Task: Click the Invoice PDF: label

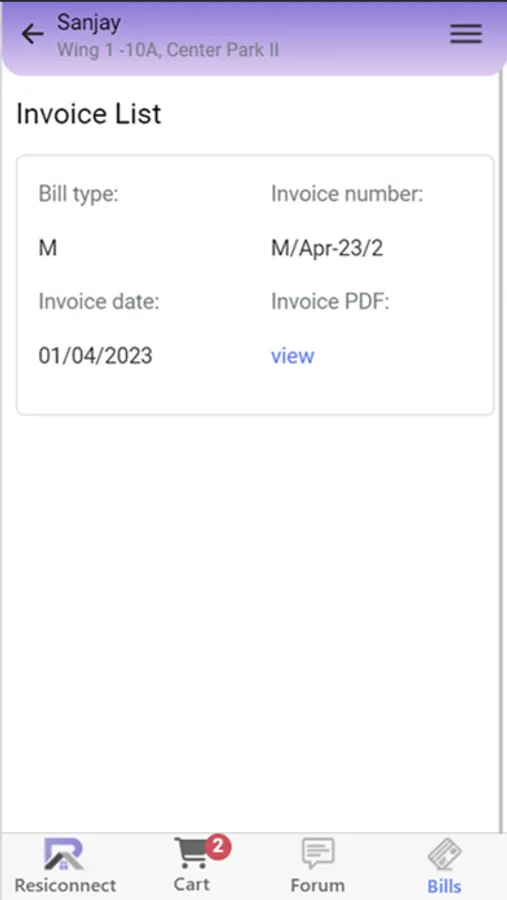Action: (330, 301)
